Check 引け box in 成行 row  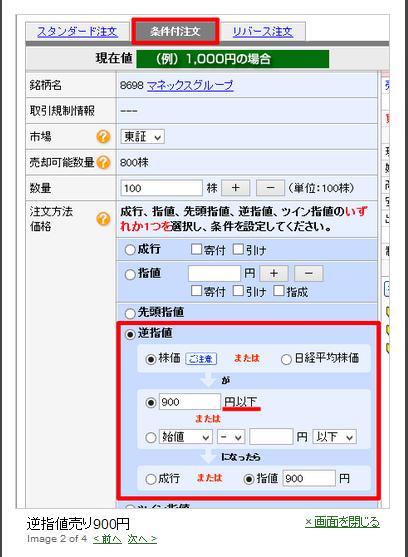click(238, 249)
